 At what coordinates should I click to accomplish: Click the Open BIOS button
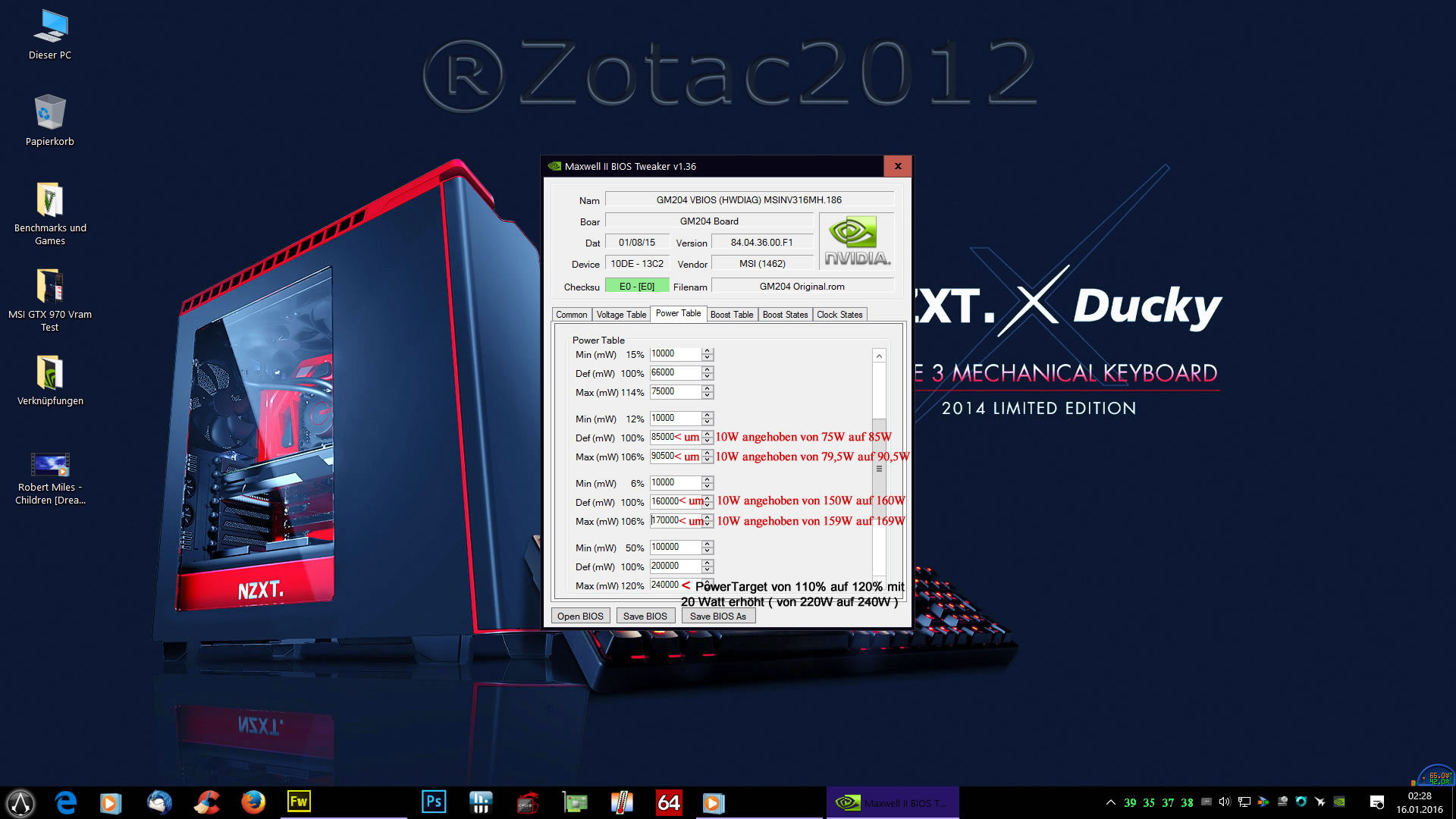(x=580, y=616)
